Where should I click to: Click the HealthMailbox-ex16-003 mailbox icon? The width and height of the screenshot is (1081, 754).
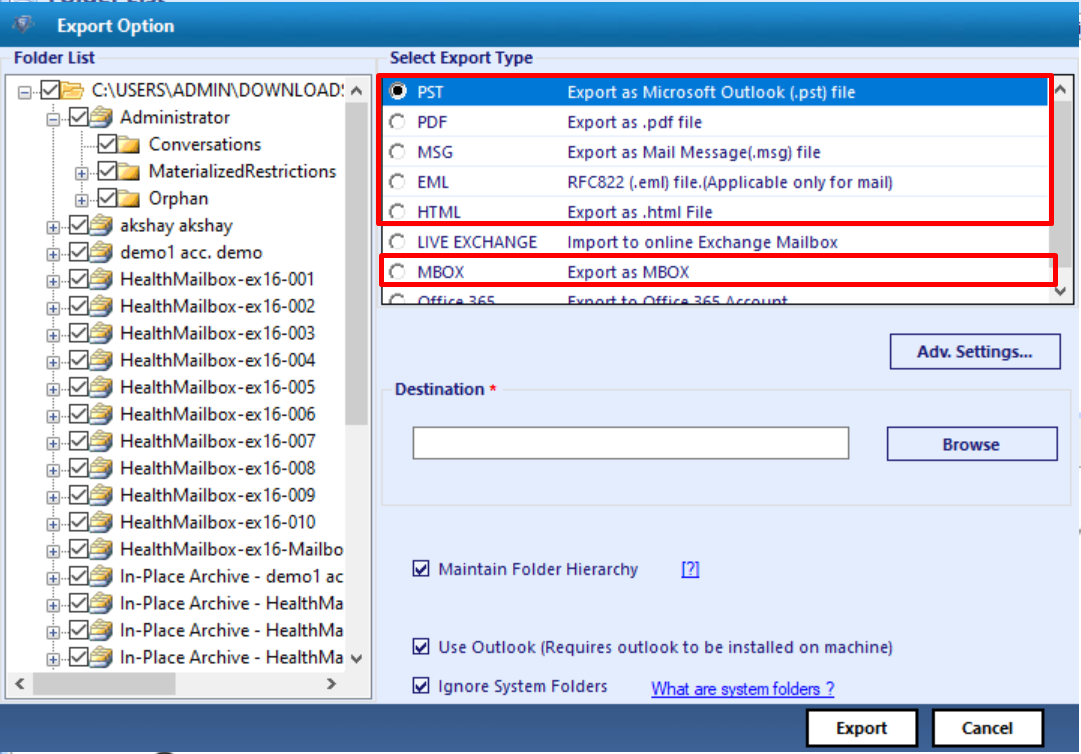pos(101,333)
